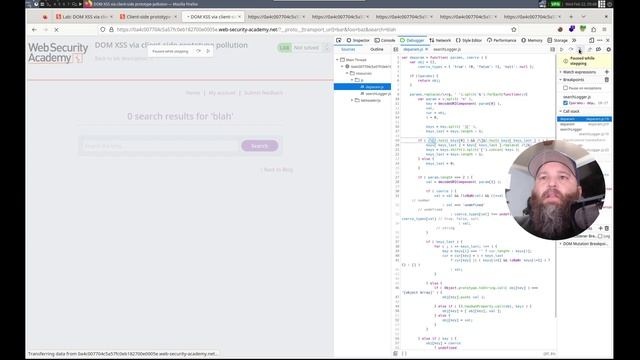Open the My account link

[x=222, y=93]
